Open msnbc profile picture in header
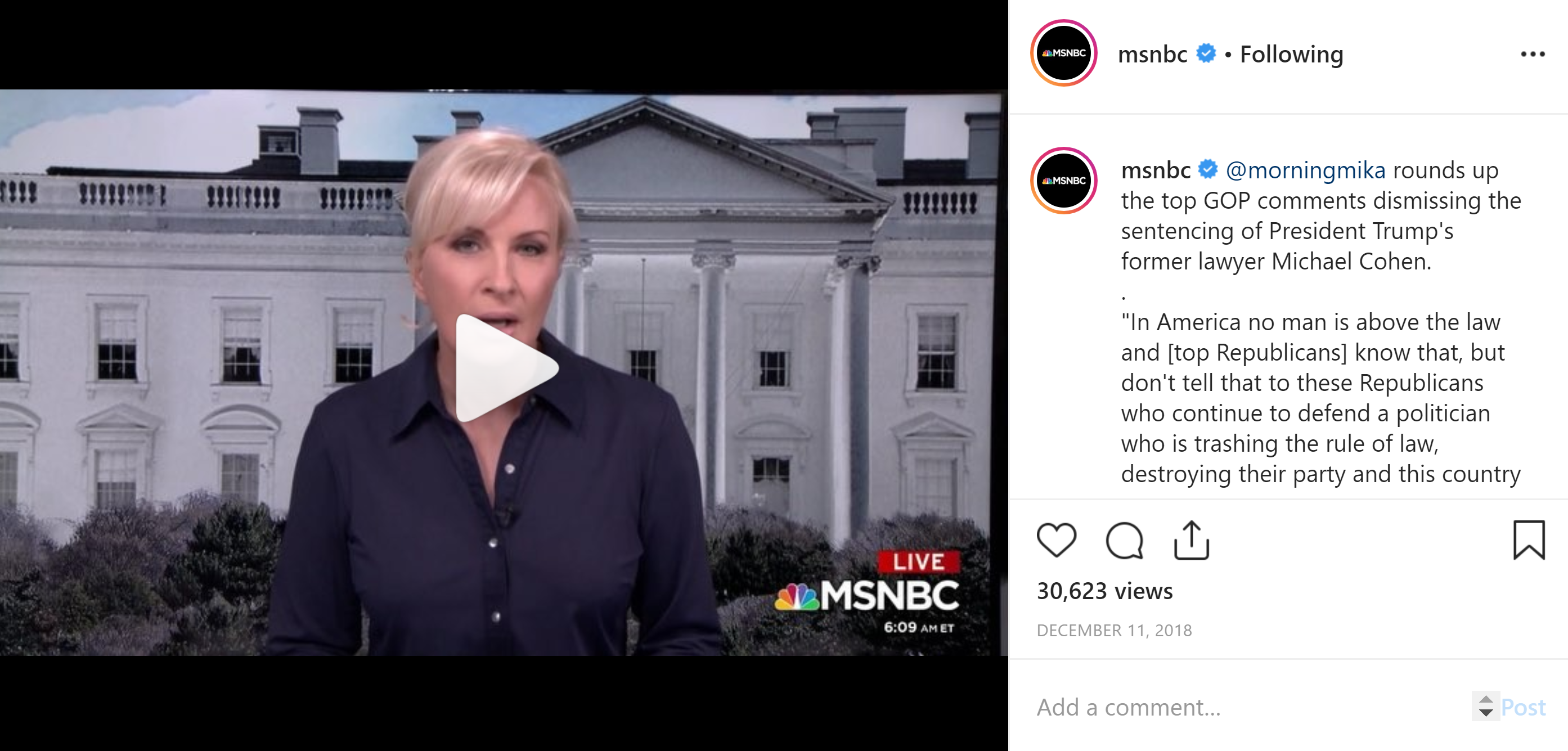This screenshot has width=1568, height=751. (1064, 53)
